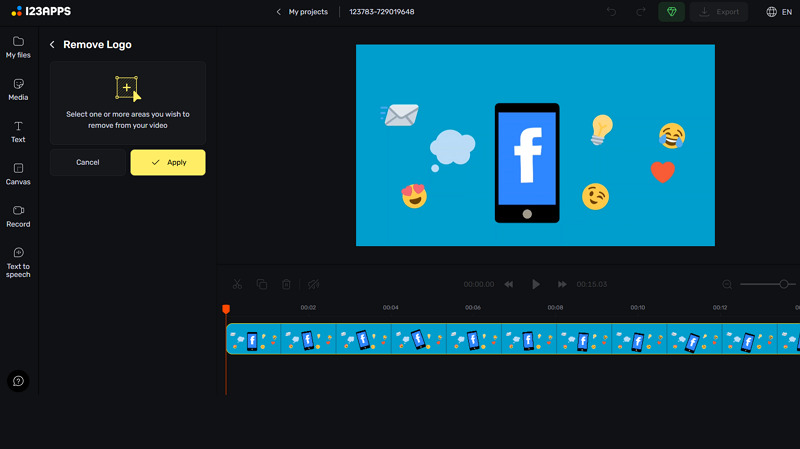Undo the last action

point(611,12)
